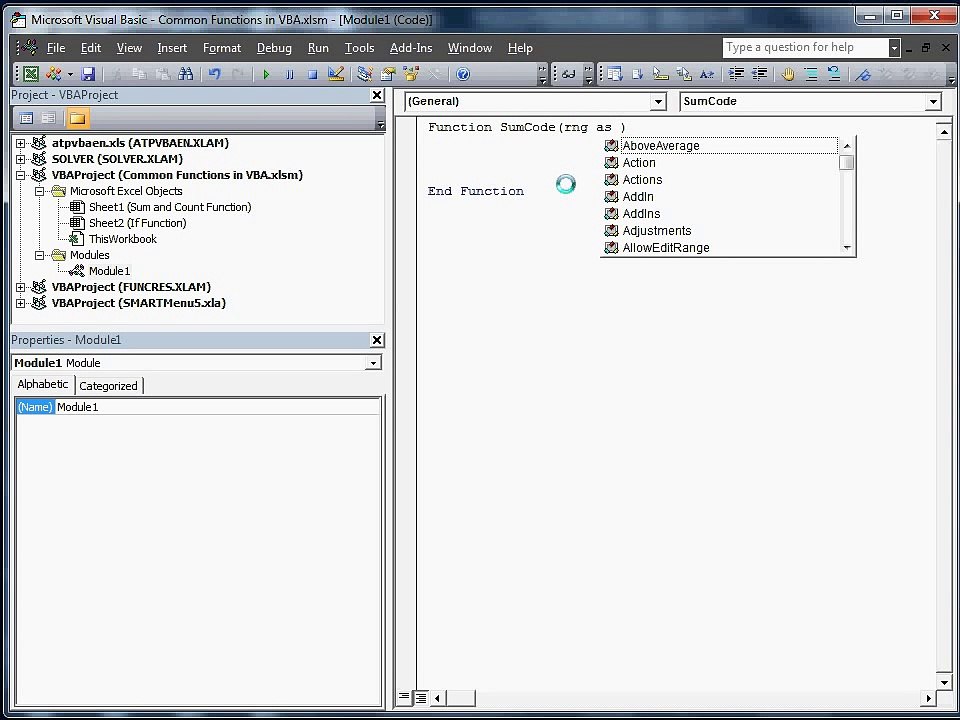
Task: Collapse the Modules folder
Action: pyautogui.click(x=39, y=255)
